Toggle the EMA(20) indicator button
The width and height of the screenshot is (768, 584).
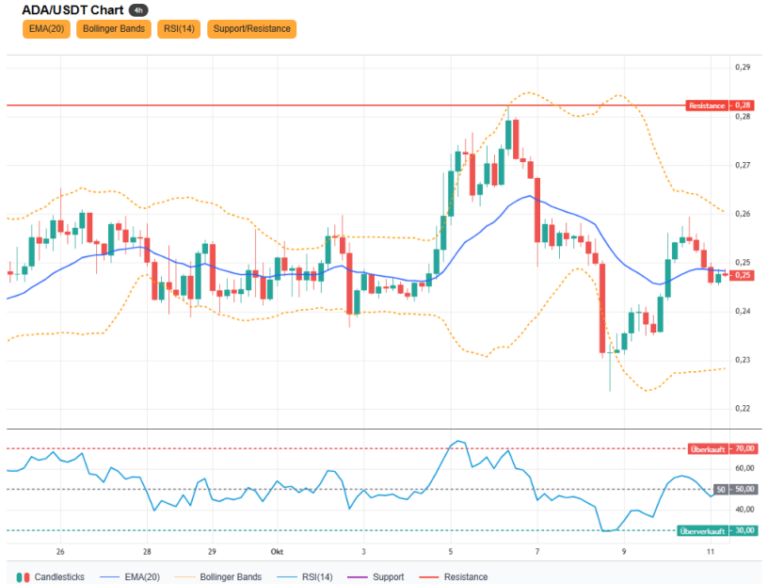[47, 29]
